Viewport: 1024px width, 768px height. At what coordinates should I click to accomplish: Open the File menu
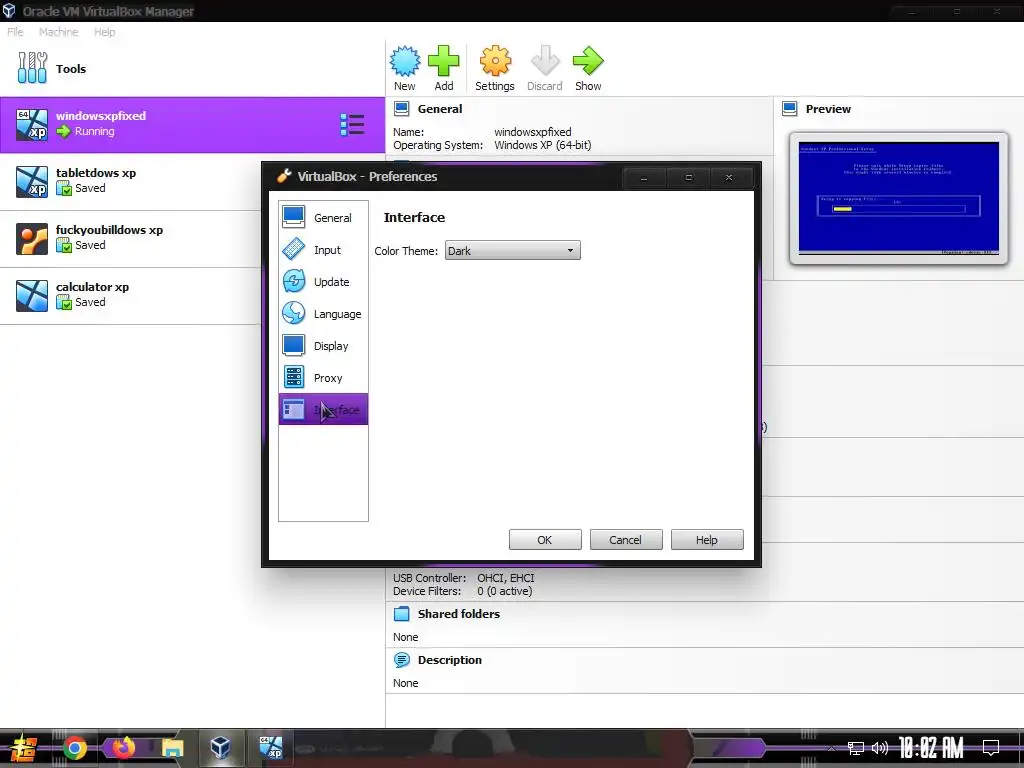point(15,32)
